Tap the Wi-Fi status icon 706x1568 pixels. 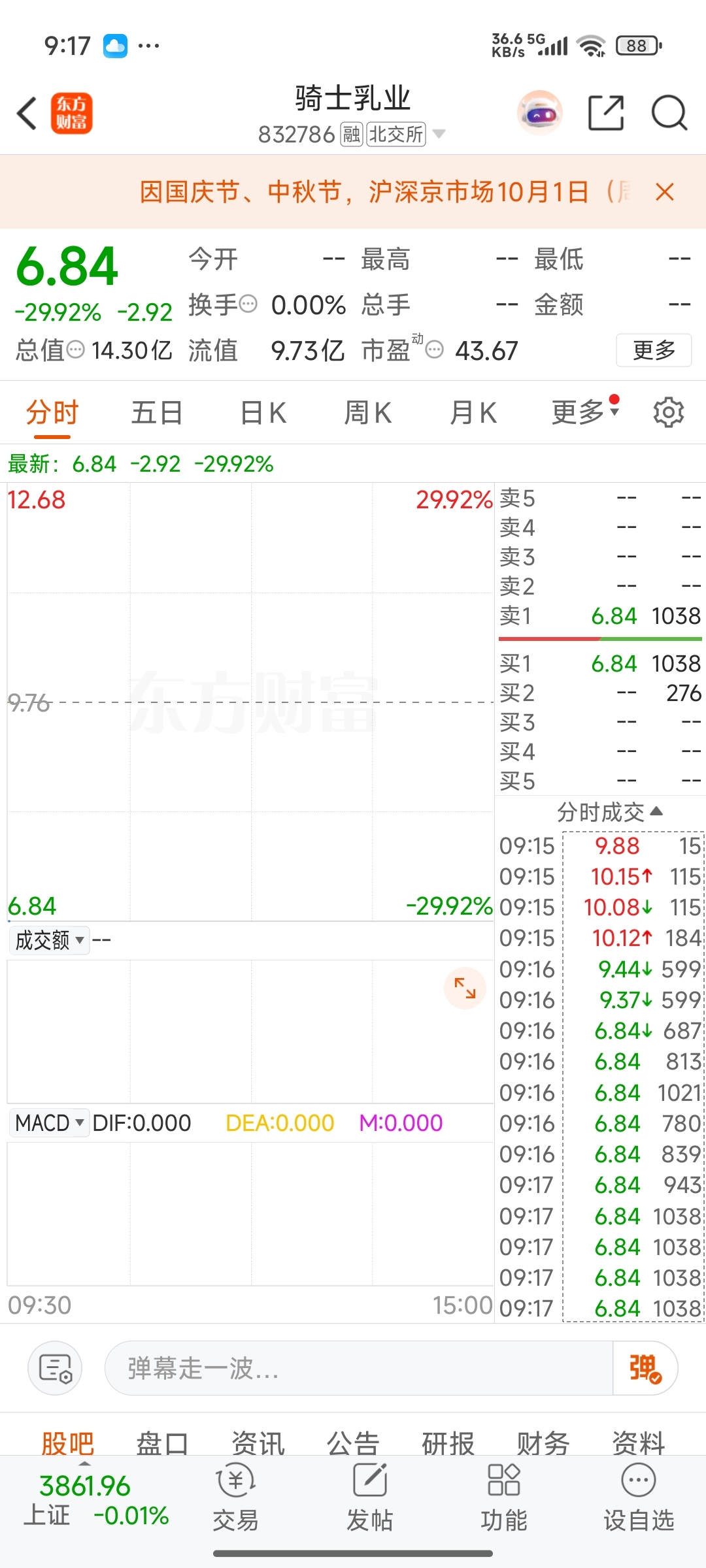tap(591, 46)
